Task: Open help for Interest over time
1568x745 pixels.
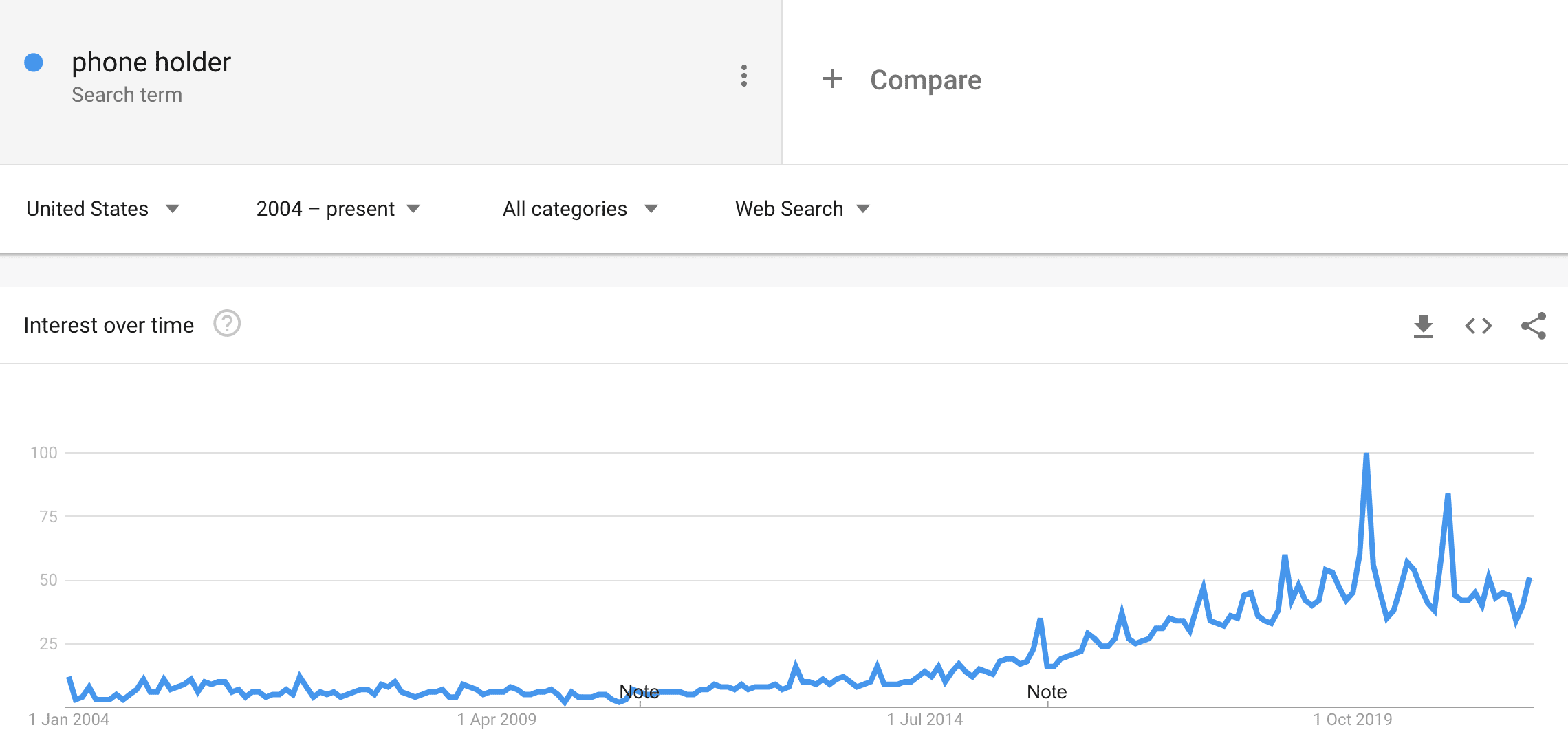Action: click(x=227, y=324)
